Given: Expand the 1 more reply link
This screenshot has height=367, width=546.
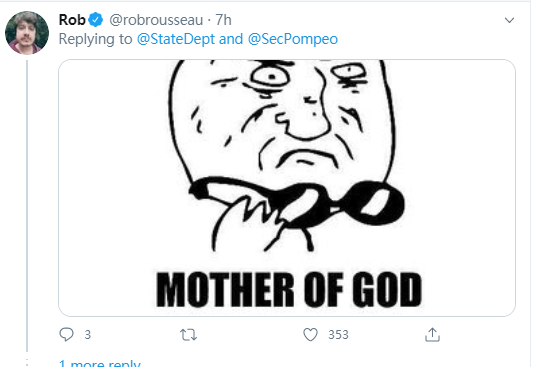Looking at the screenshot, I should [x=100, y=363].
